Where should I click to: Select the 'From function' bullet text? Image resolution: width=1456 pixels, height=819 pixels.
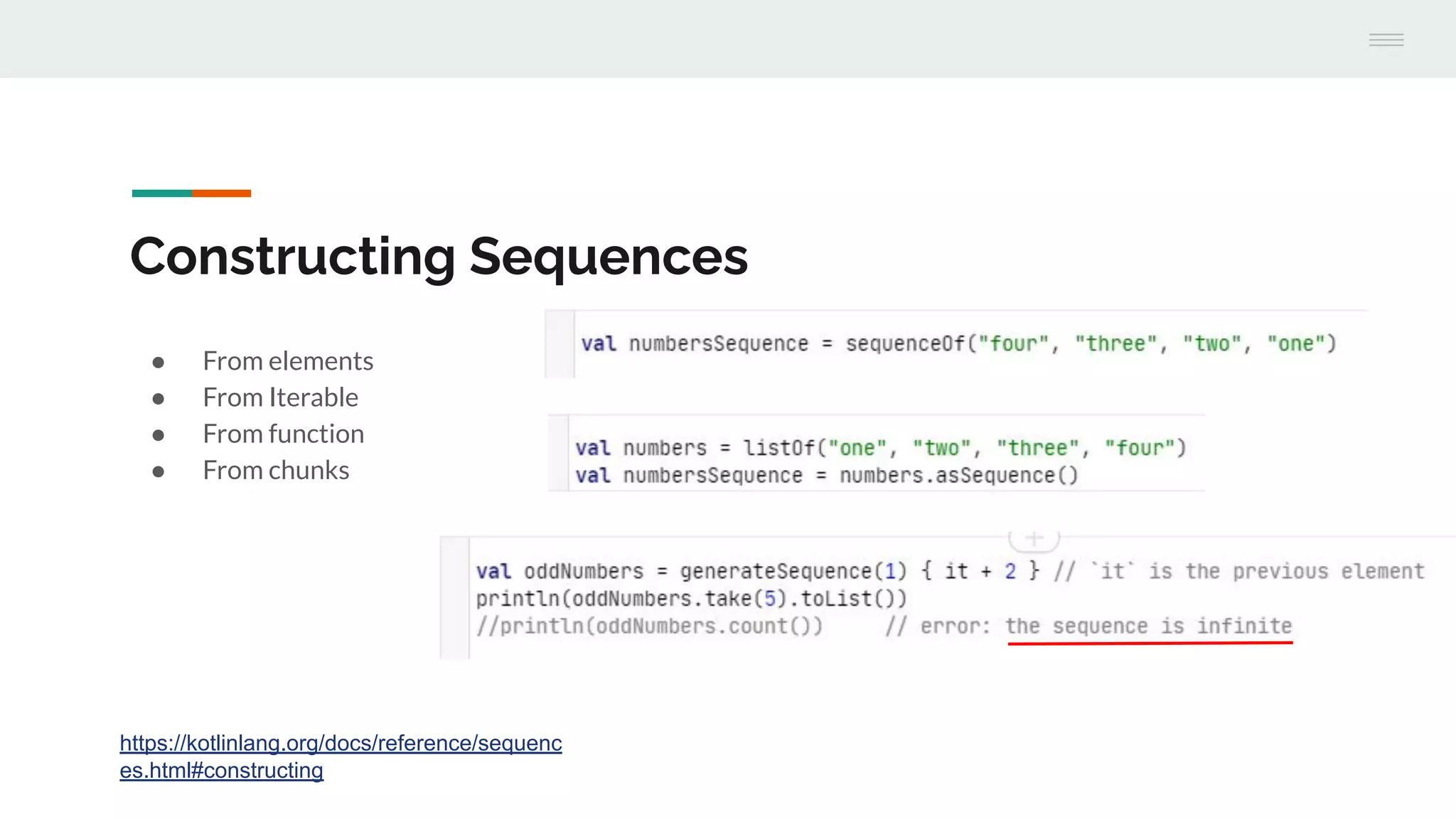[283, 434]
